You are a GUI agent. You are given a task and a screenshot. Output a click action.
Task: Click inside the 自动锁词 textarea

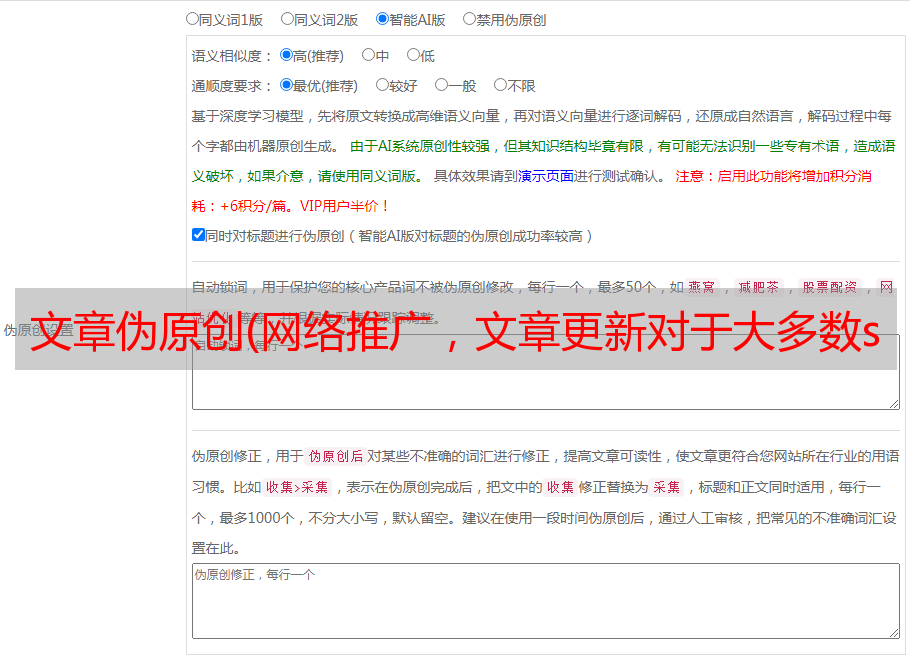pos(546,372)
